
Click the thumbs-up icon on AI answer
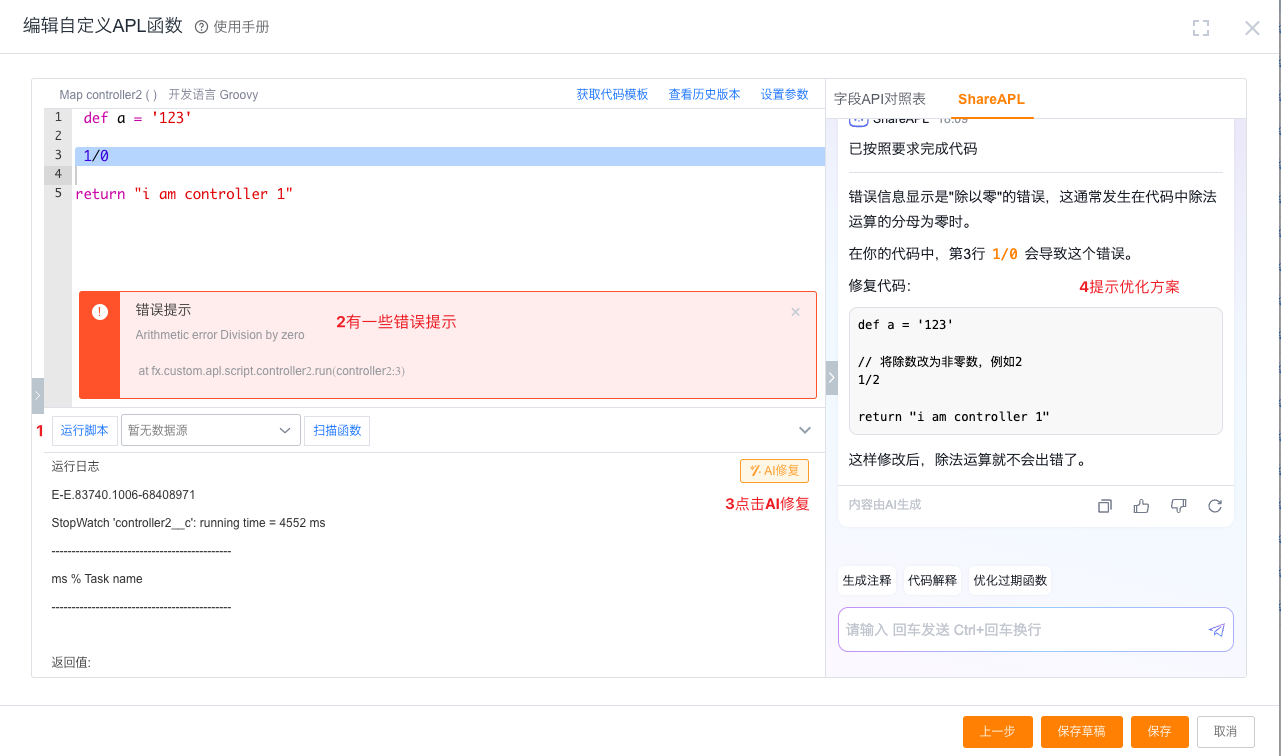point(1141,506)
